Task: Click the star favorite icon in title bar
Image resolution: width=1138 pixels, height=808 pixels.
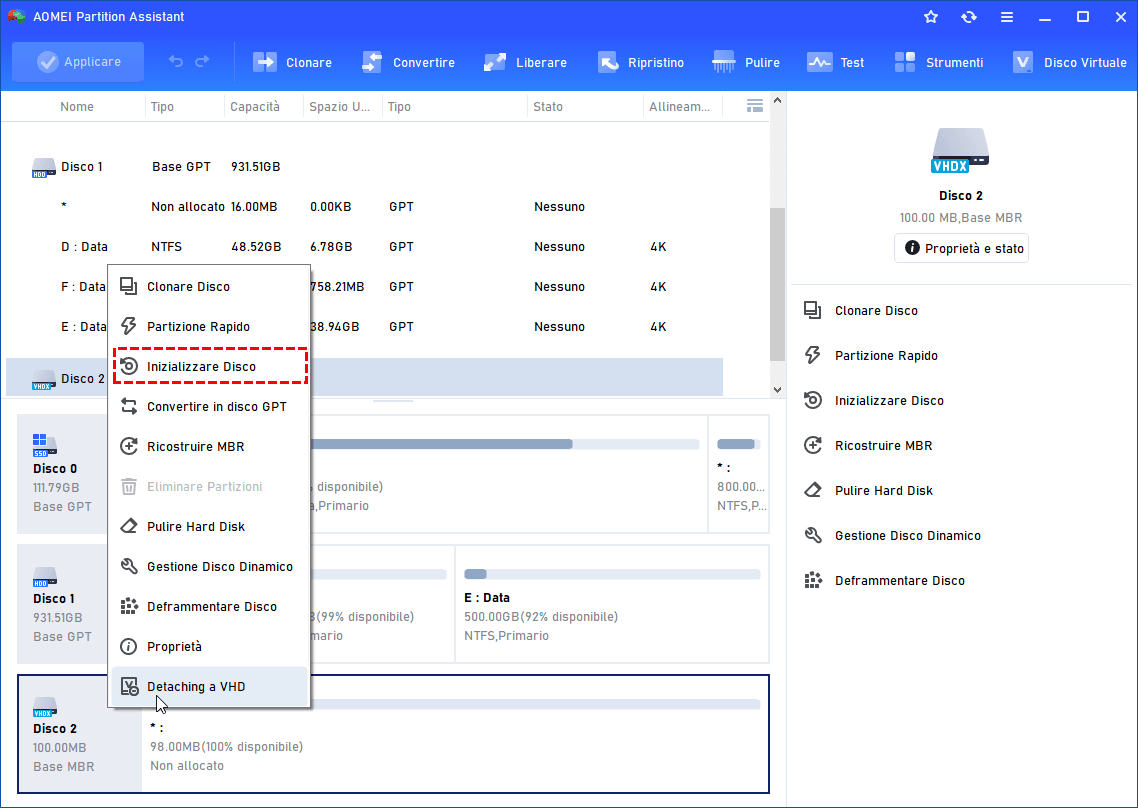Action: pyautogui.click(x=931, y=17)
